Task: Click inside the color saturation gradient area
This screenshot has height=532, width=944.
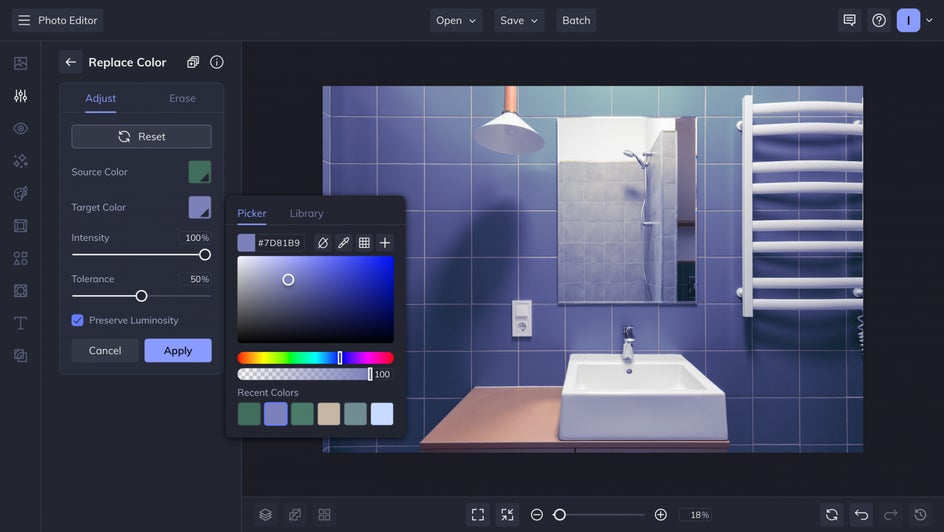Action: click(x=315, y=300)
